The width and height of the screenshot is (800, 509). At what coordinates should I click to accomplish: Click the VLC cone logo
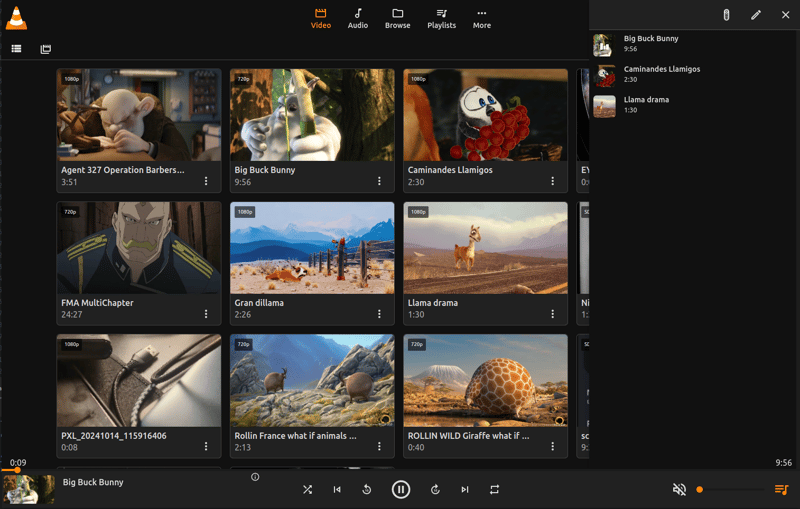click(x=16, y=18)
